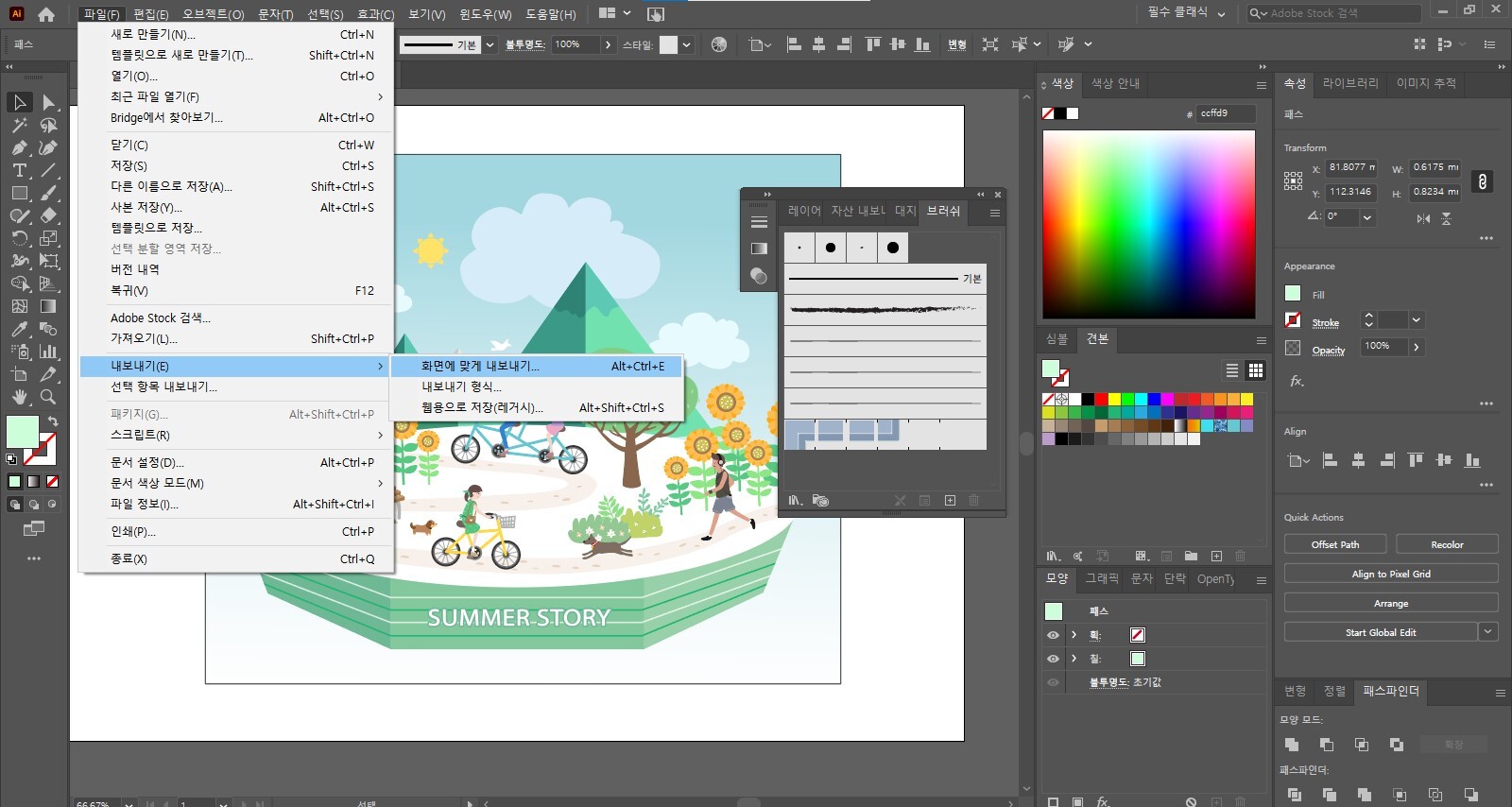Viewport: 1512px width, 807px height.
Task: Select the Magic Wand tool
Action: [19, 125]
